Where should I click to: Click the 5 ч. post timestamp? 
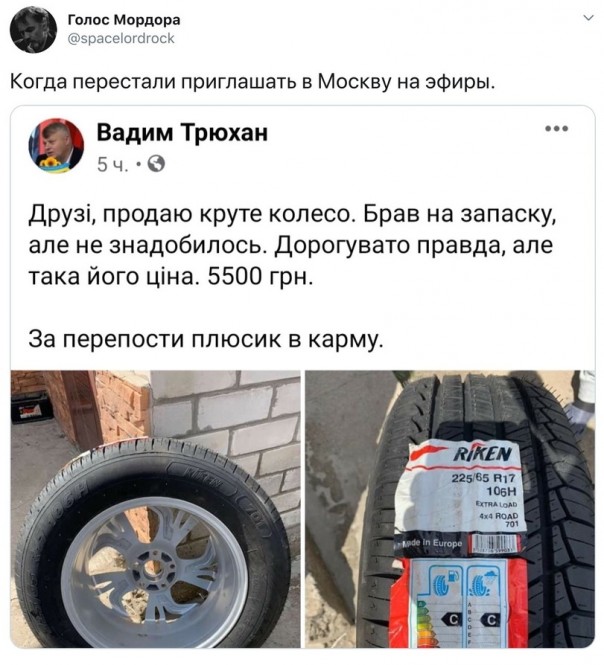pyautogui.click(x=112, y=165)
